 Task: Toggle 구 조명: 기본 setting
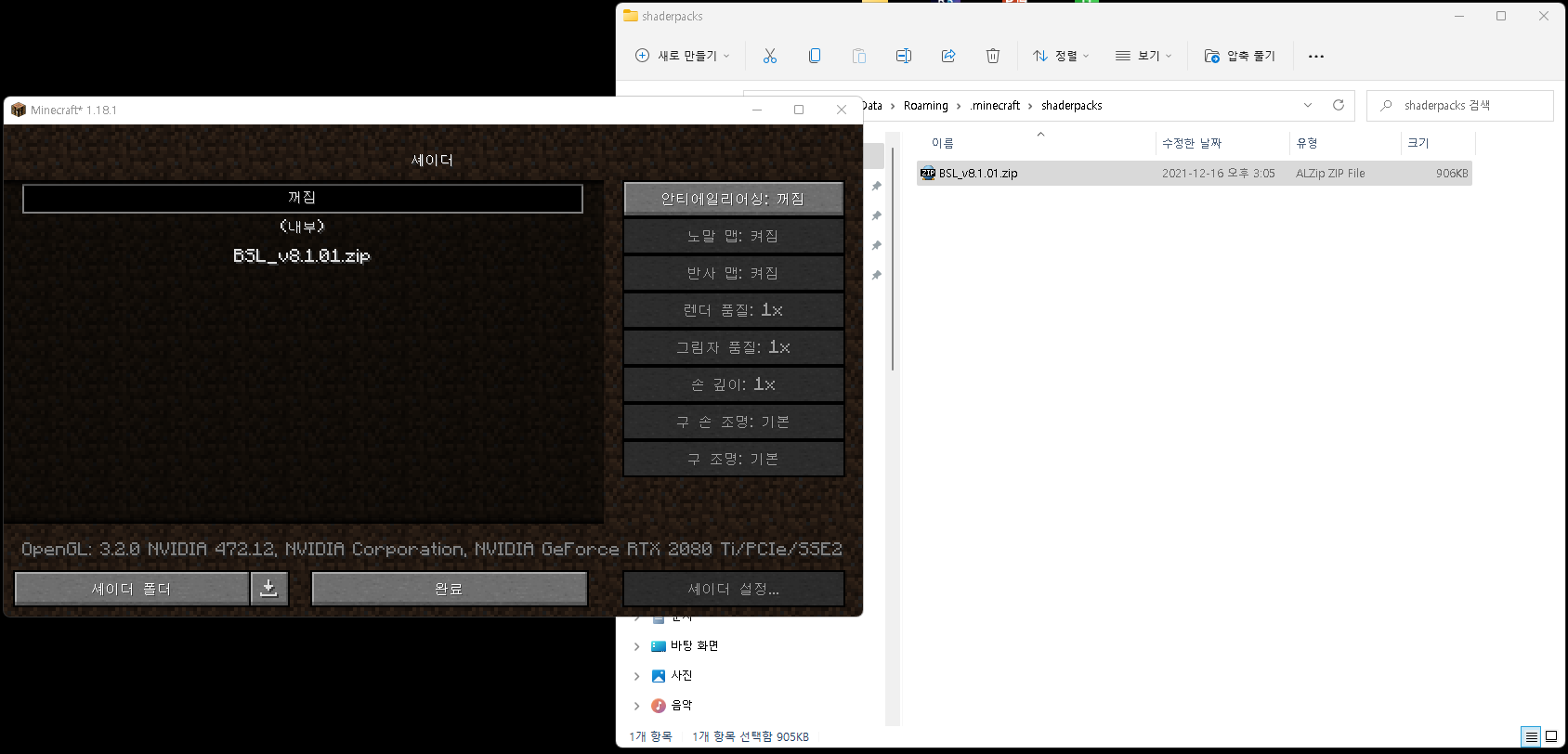734,459
